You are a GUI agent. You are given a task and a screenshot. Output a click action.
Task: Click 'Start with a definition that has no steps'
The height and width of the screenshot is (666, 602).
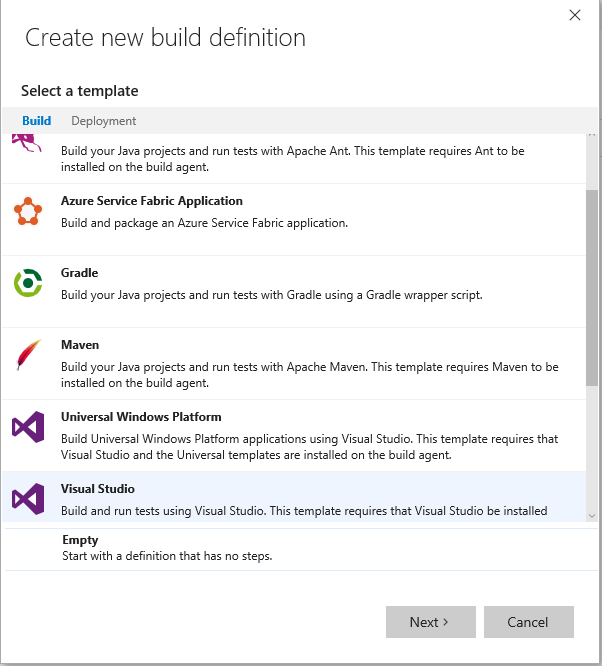tap(167, 556)
